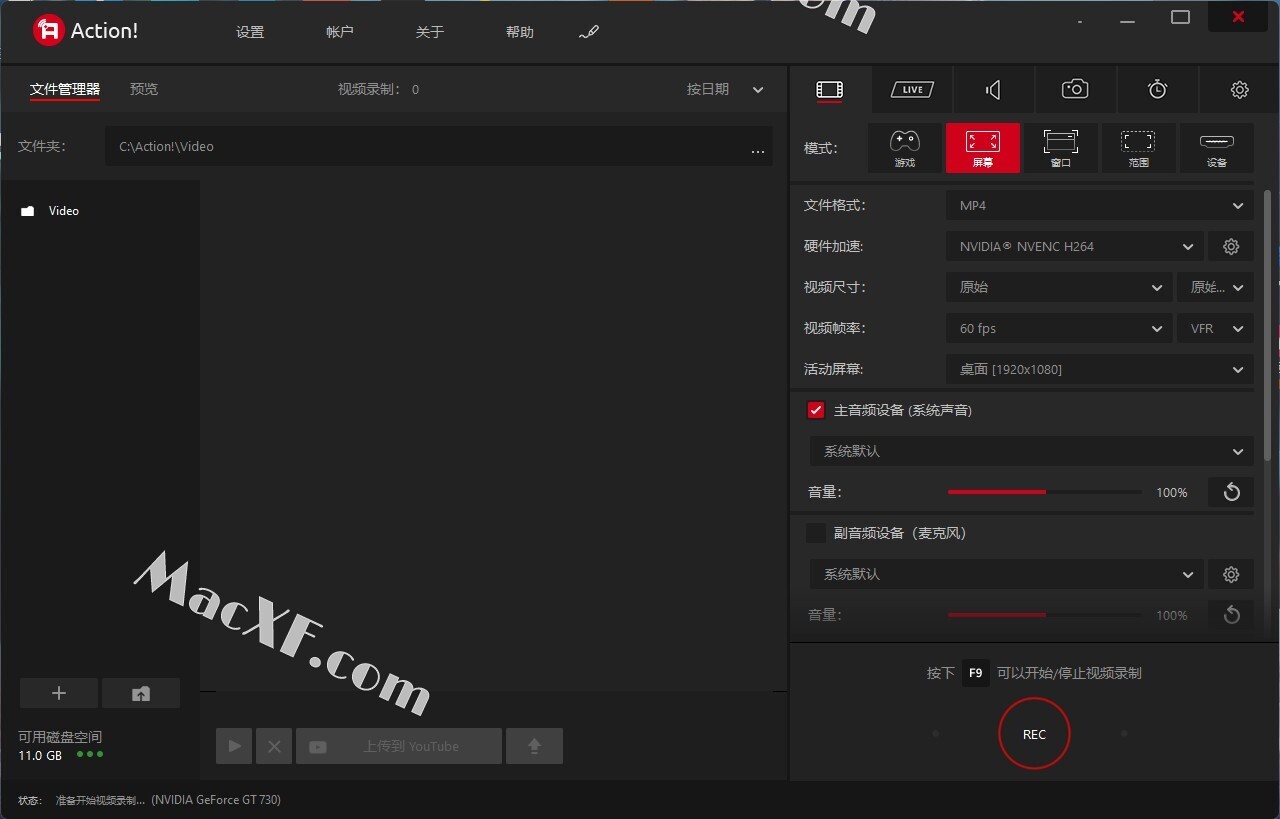
Task: Enable 副音频设备（麦克风）checkbox
Action: coord(816,533)
